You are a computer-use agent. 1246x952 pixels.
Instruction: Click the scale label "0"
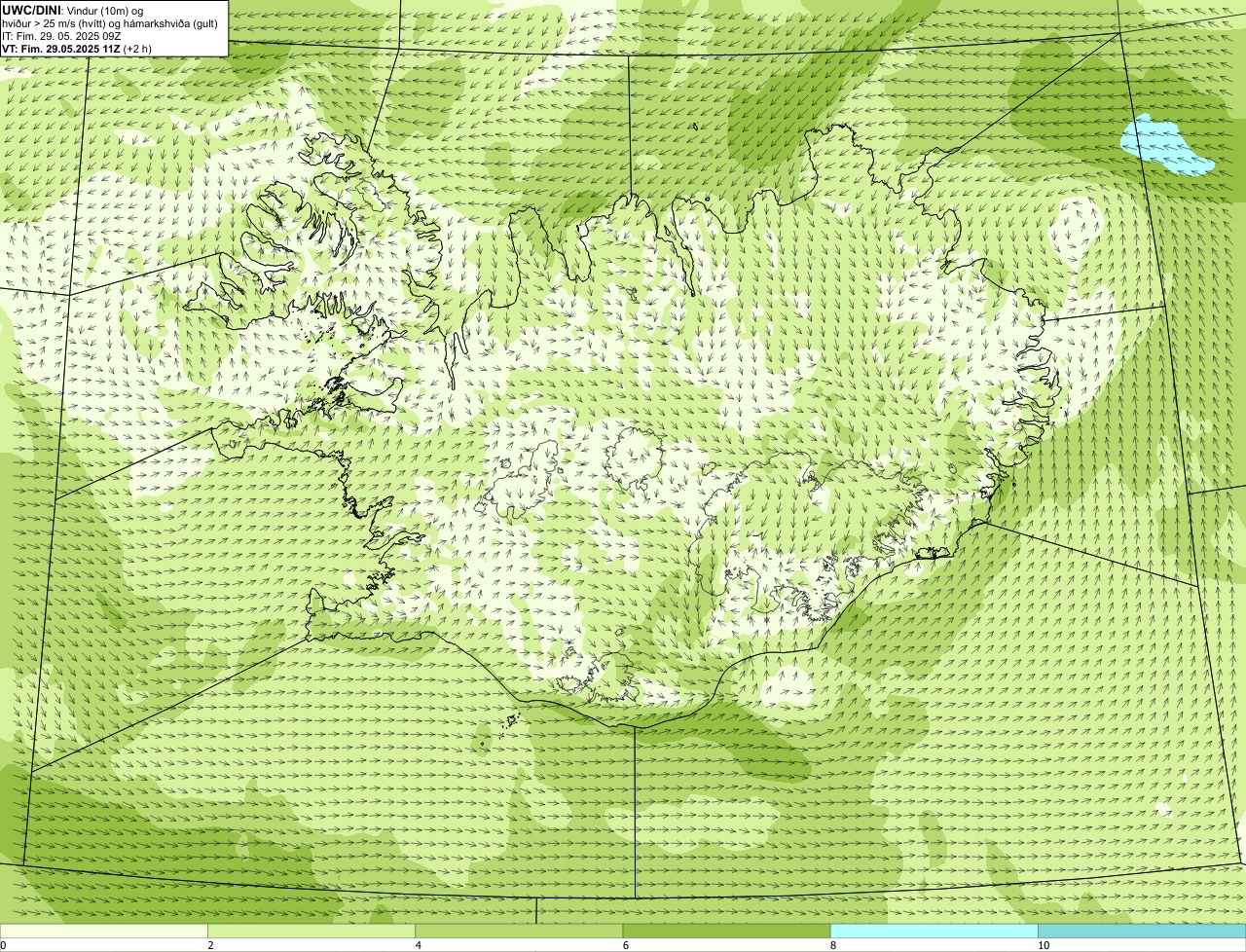(3, 945)
